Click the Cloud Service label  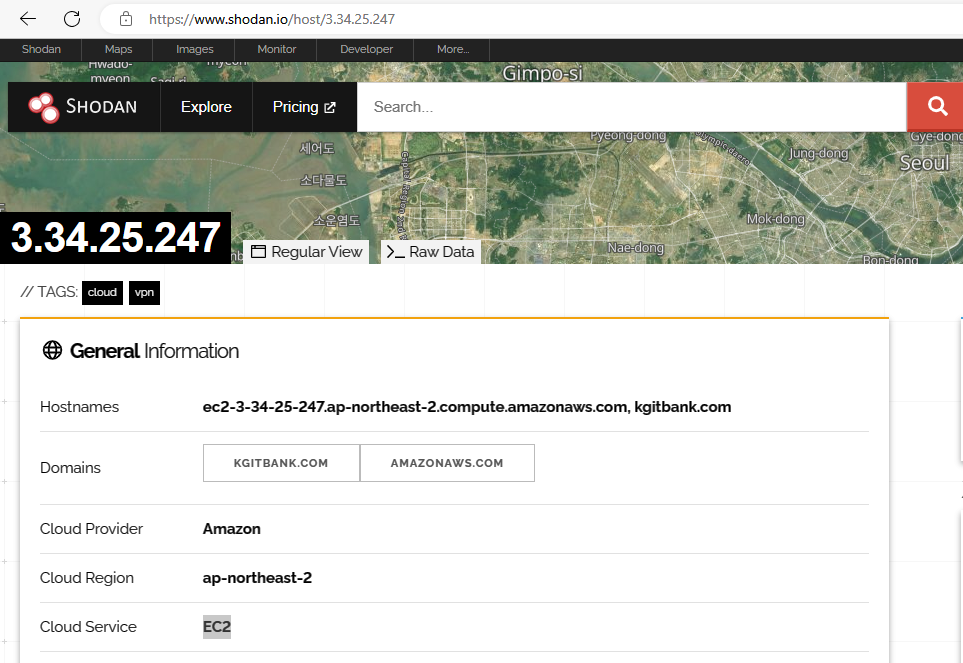[88, 627]
